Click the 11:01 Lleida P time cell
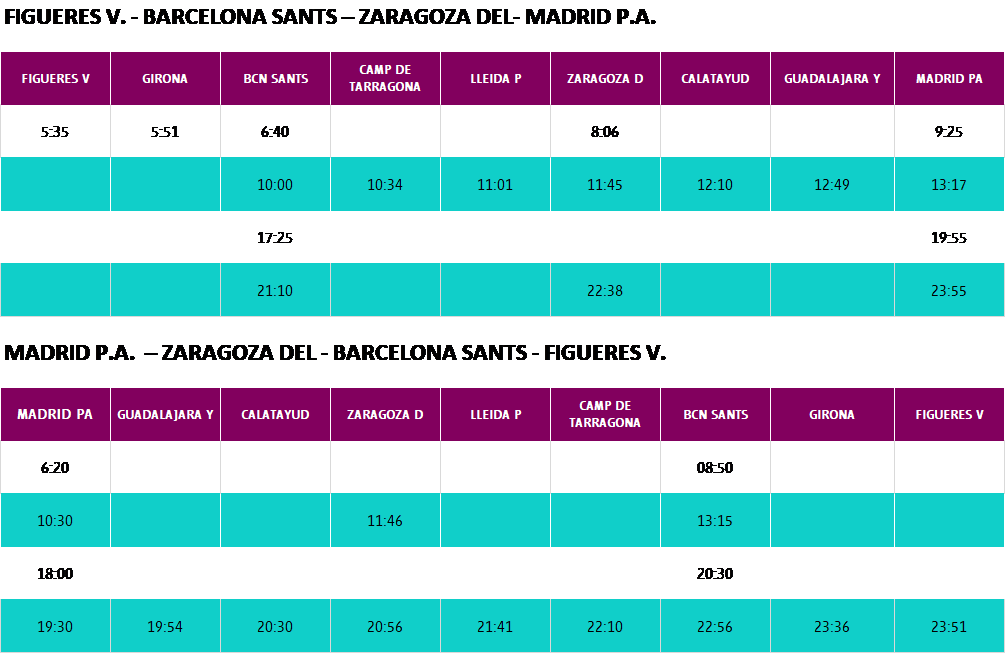Viewport: 1006px width, 654px height. [495, 185]
